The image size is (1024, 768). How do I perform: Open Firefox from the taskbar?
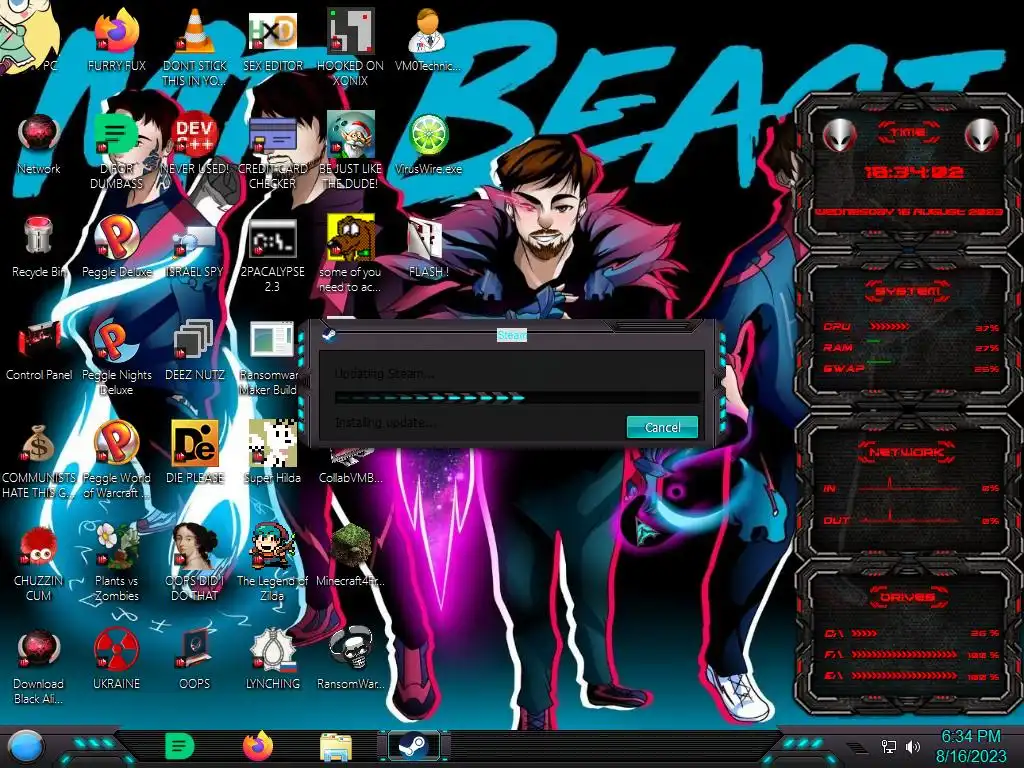click(x=258, y=746)
